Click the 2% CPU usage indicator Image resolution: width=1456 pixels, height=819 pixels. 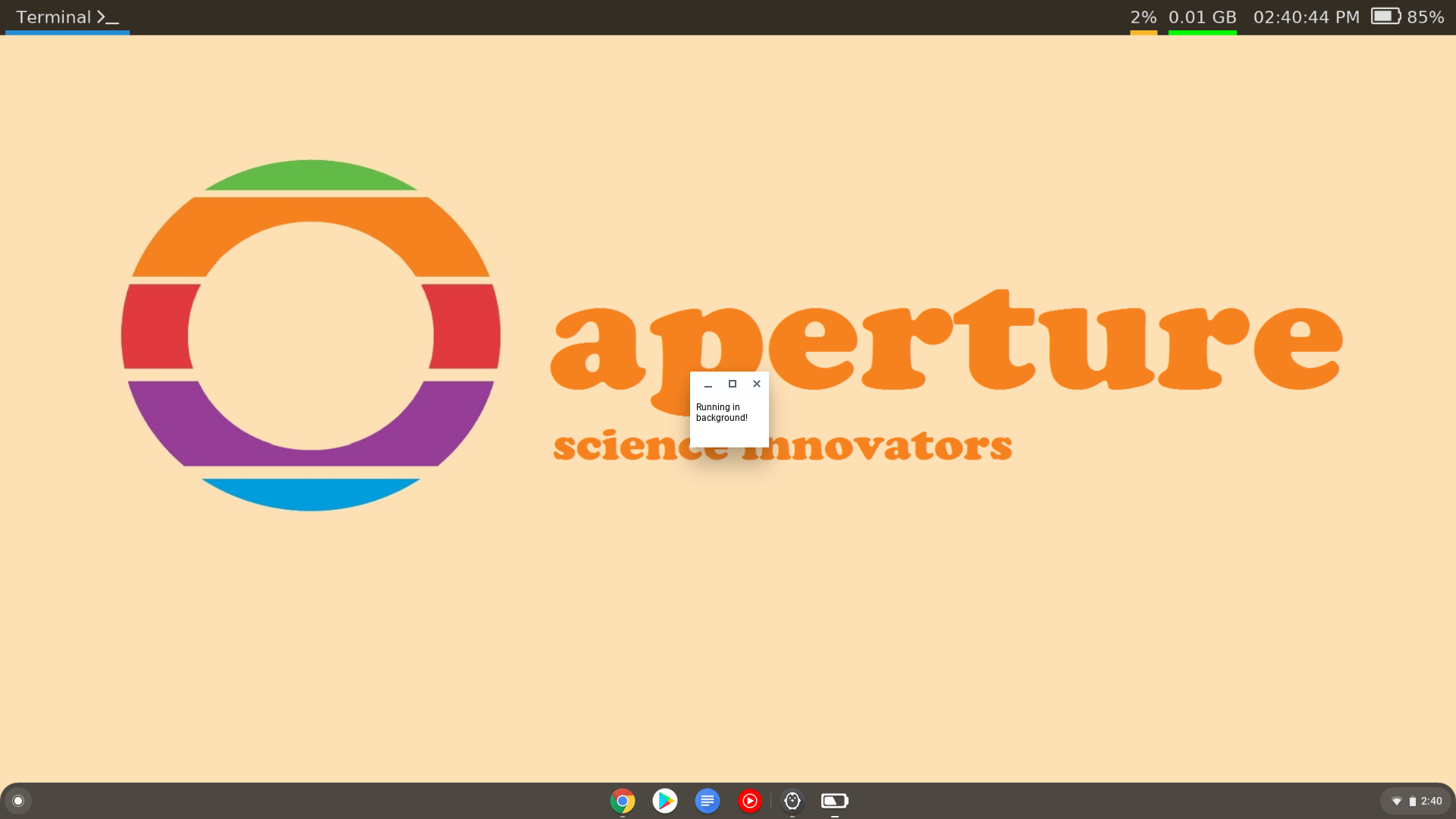point(1143,17)
